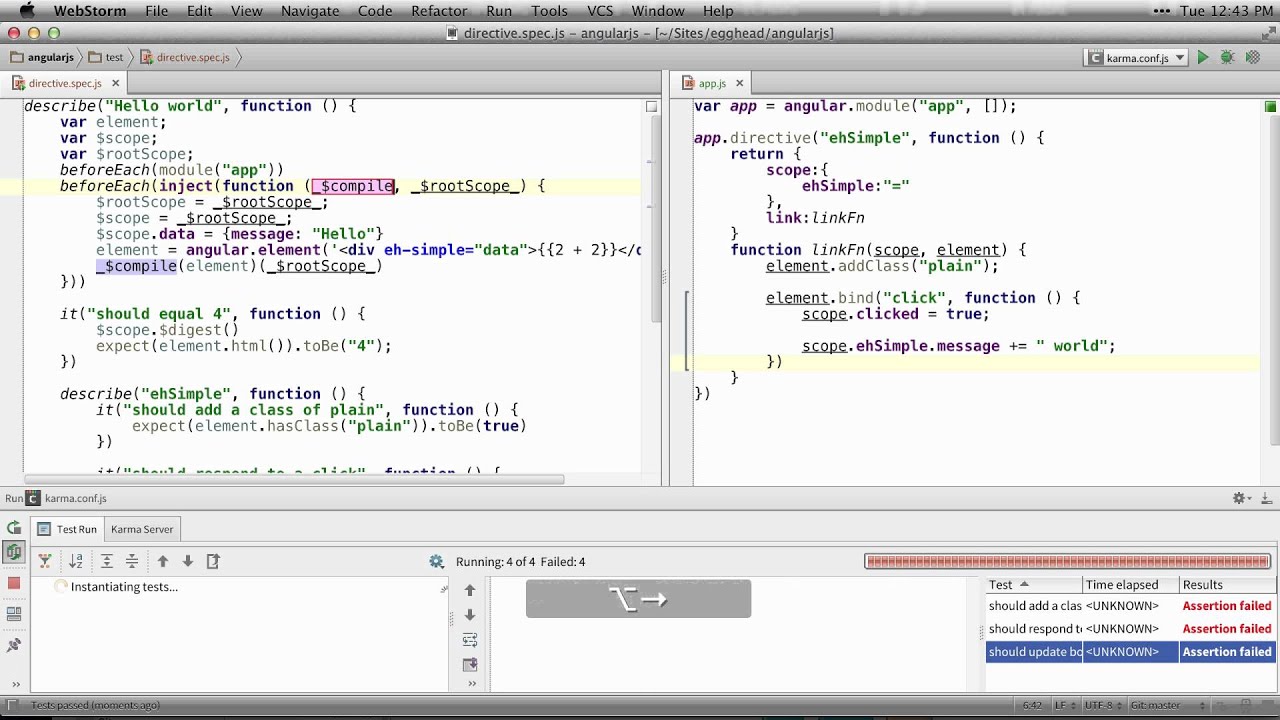
Task: Select 'Instantiating tests...' tree node
Action: click(x=124, y=587)
